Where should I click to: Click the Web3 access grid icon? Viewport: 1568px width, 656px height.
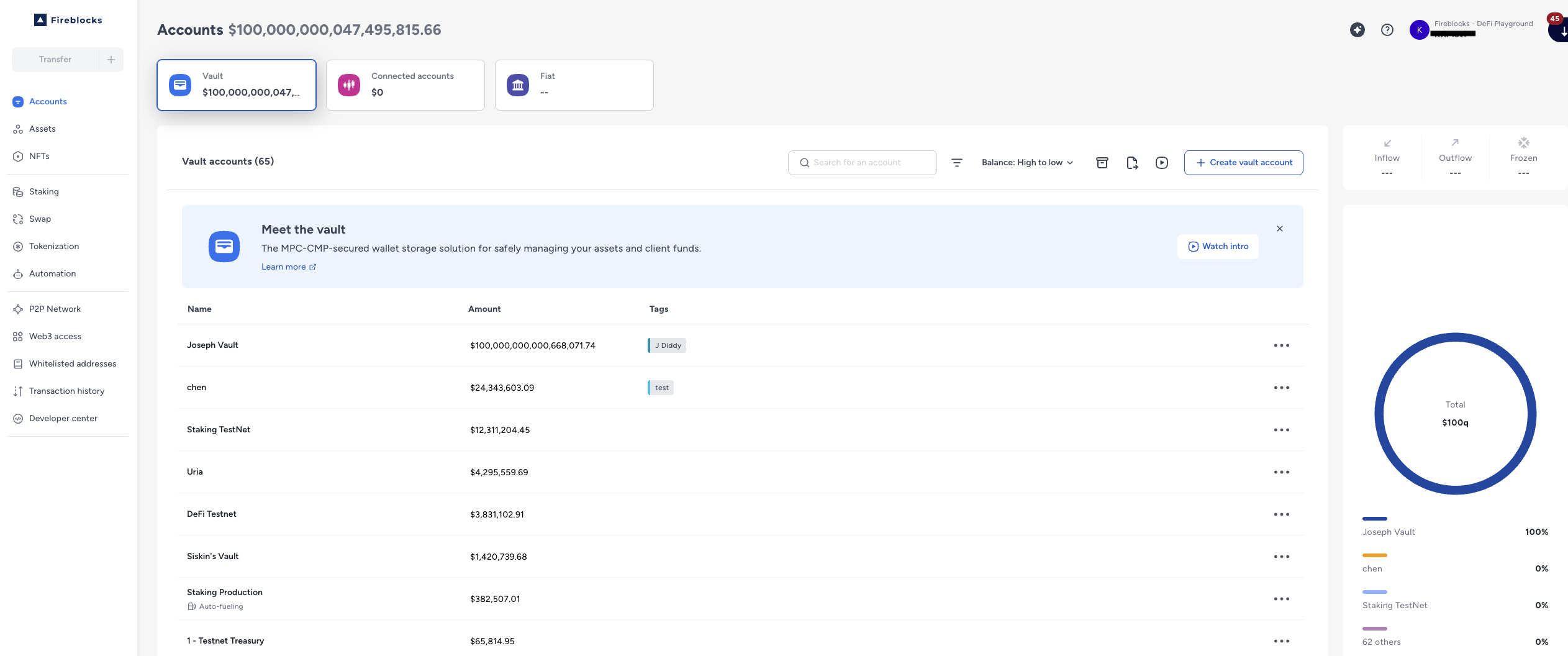18,337
